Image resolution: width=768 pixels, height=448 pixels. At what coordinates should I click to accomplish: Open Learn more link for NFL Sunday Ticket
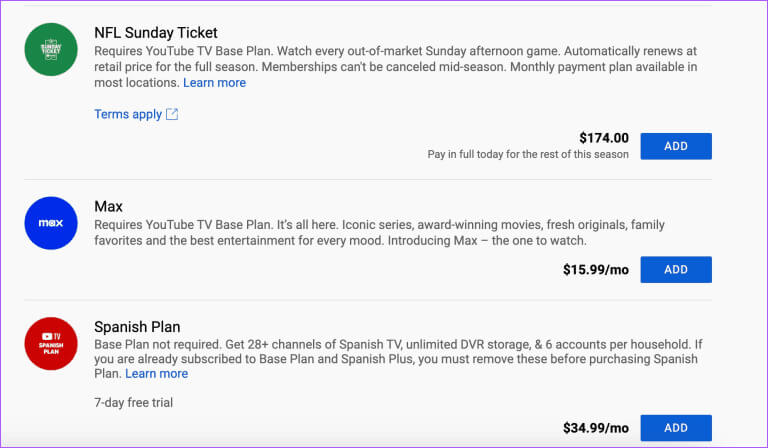tap(215, 83)
